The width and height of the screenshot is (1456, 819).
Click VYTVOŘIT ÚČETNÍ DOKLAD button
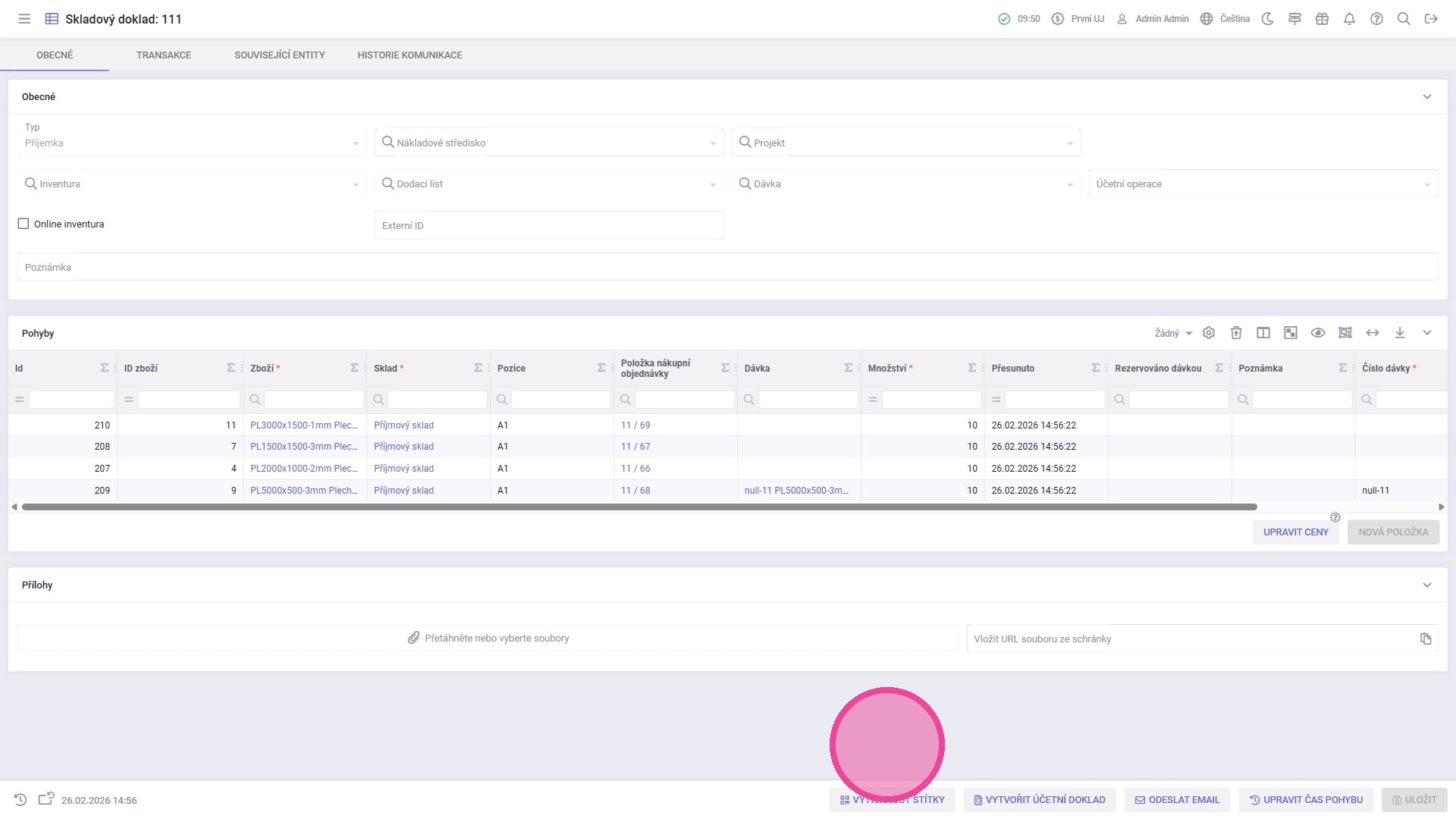pyautogui.click(x=1040, y=800)
